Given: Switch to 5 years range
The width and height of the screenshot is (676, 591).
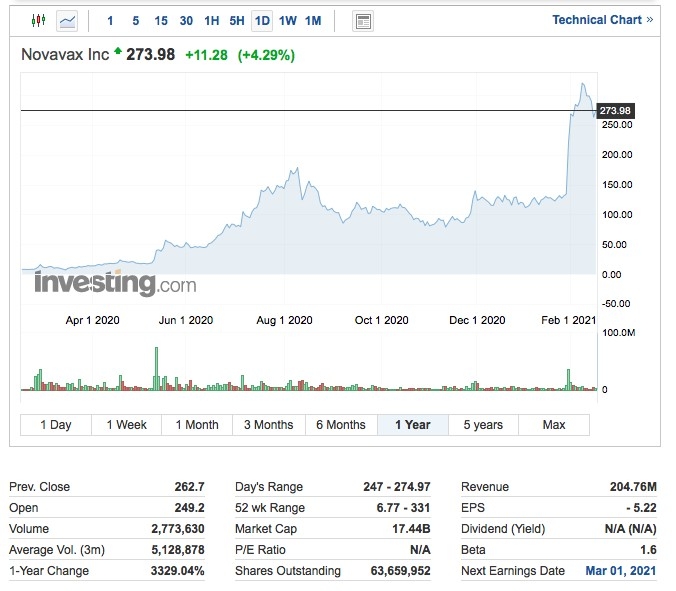Looking at the screenshot, I should [483, 425].
